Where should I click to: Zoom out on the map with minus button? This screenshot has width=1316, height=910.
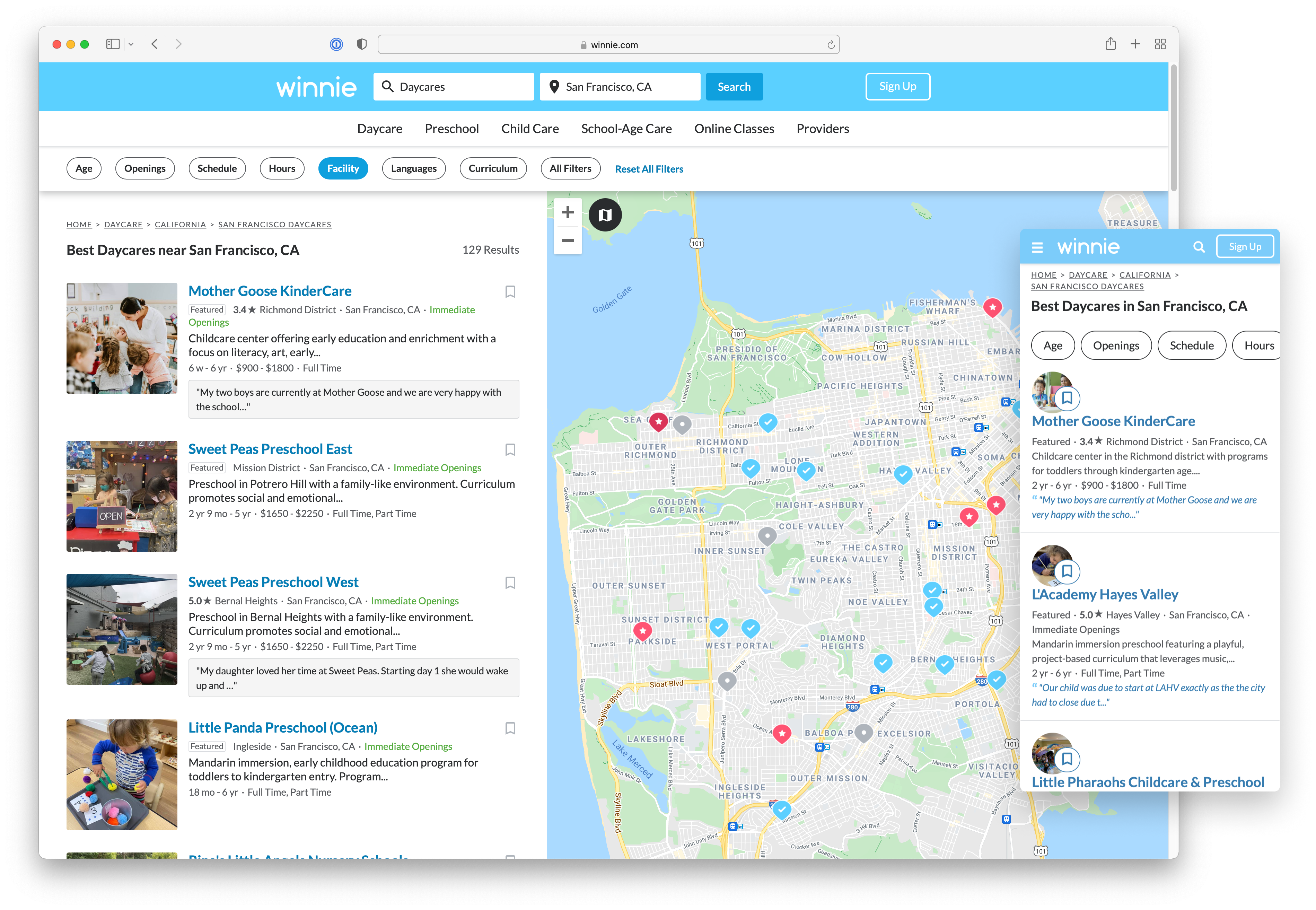[x=567, y=240]
